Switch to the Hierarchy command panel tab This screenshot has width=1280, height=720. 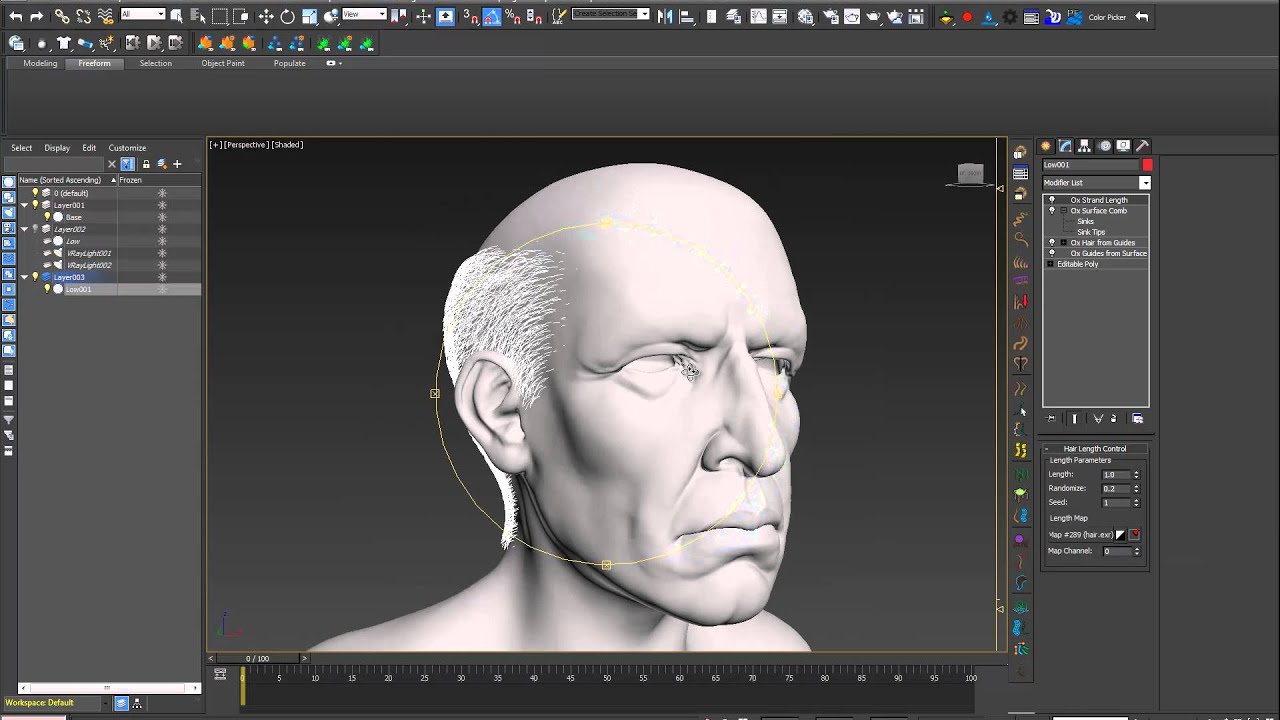coord(1085,146)
